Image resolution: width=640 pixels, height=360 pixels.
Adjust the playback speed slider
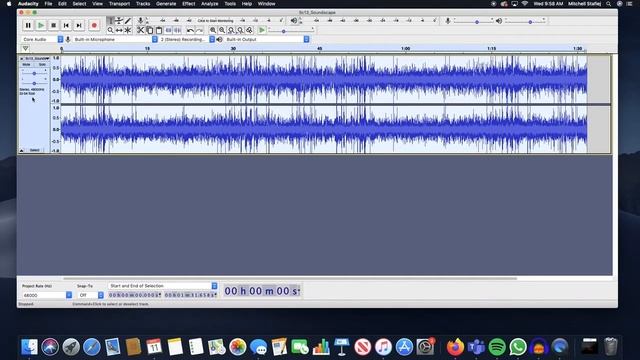click(291, 31)
